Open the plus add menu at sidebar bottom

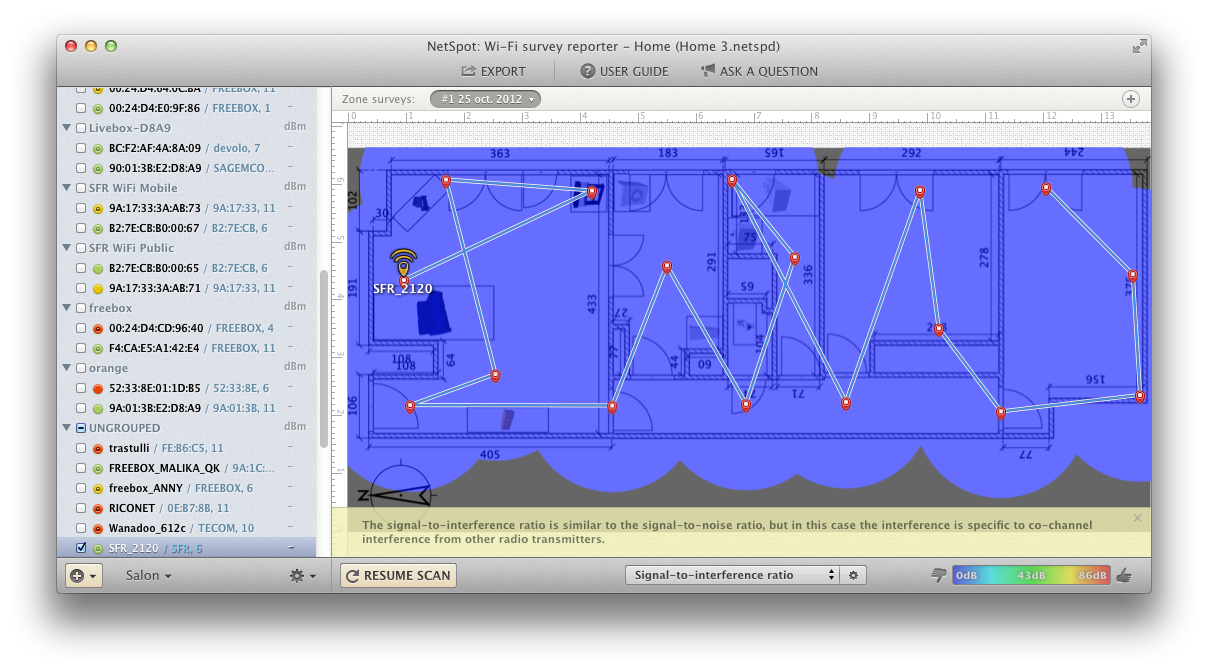pyautogui.click(x=83, y=576)
